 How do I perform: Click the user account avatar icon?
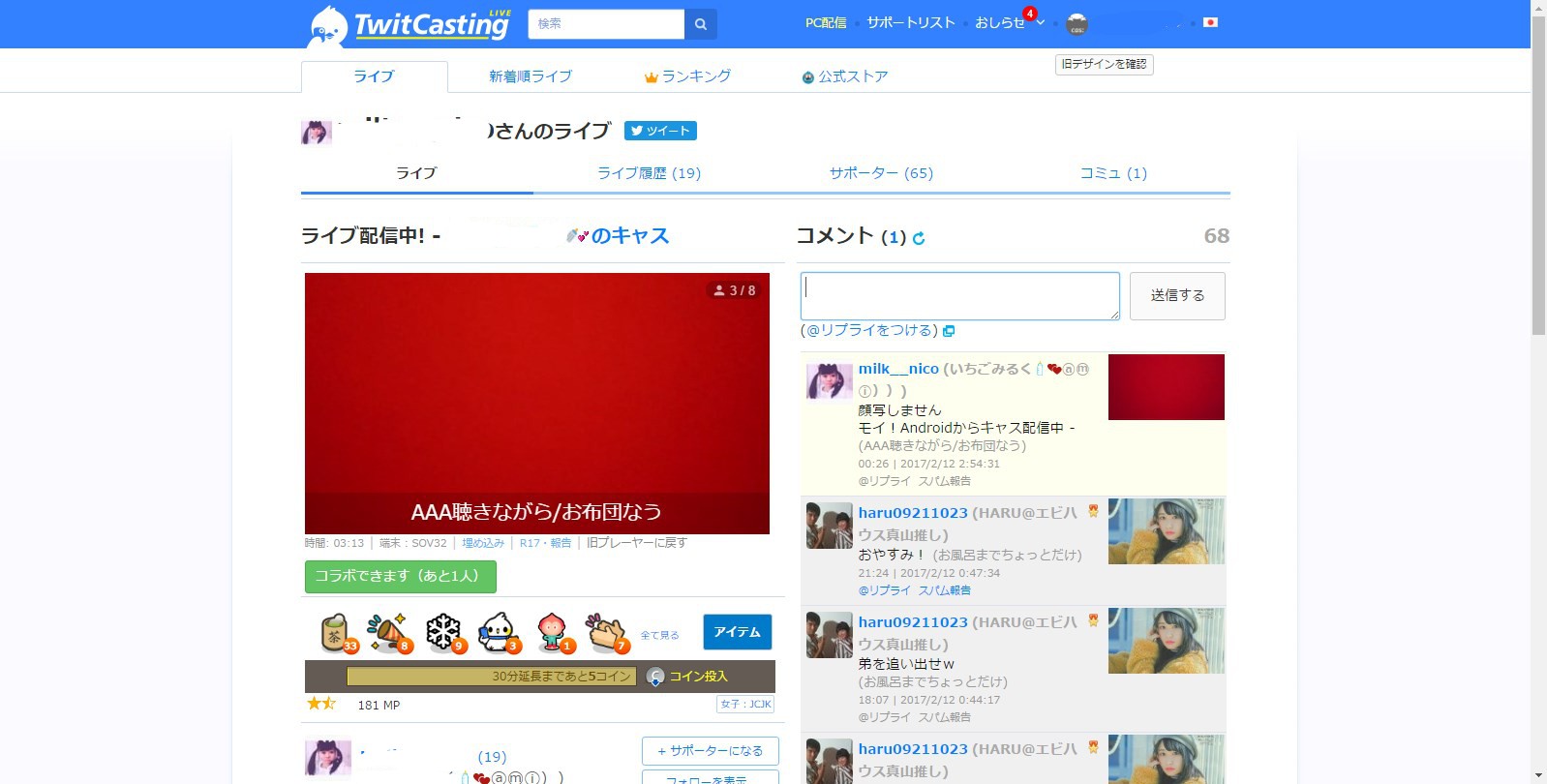pos(1077,24)
